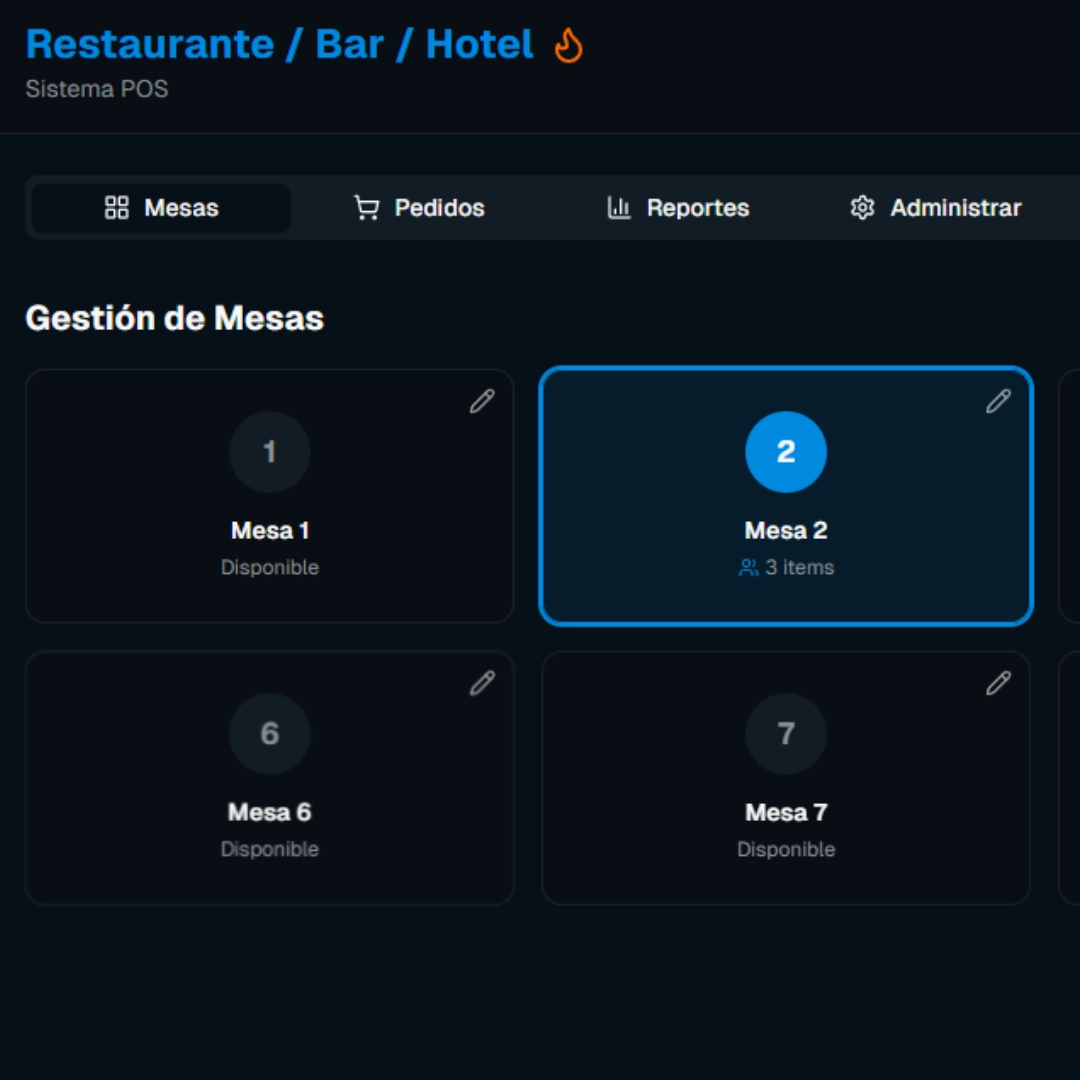Select Mesa 7 to start an order
The image size is (1080, 1080).
tap(786, 779)
